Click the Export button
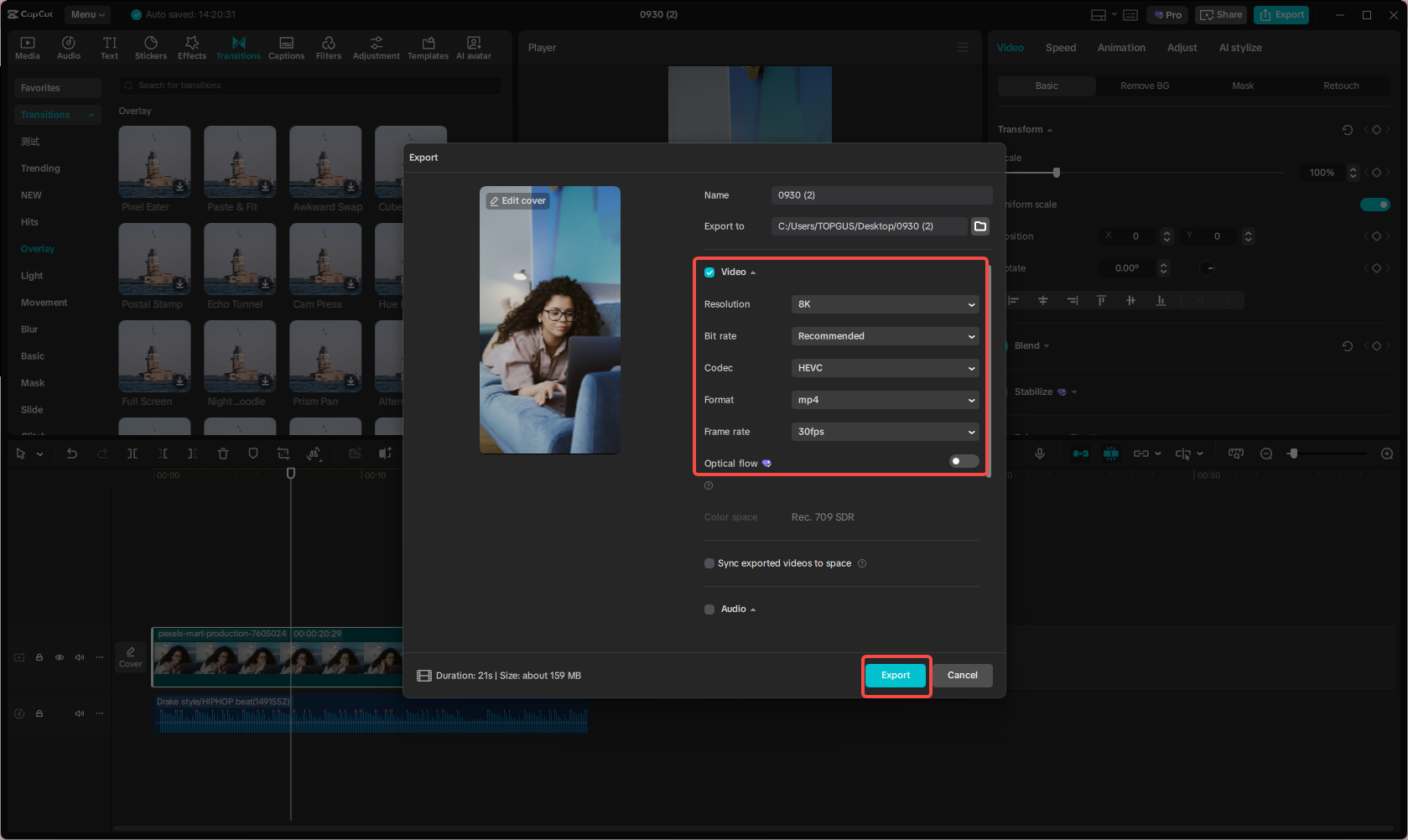This screenshot has width=1408, height=840. (x=896, y=675)
